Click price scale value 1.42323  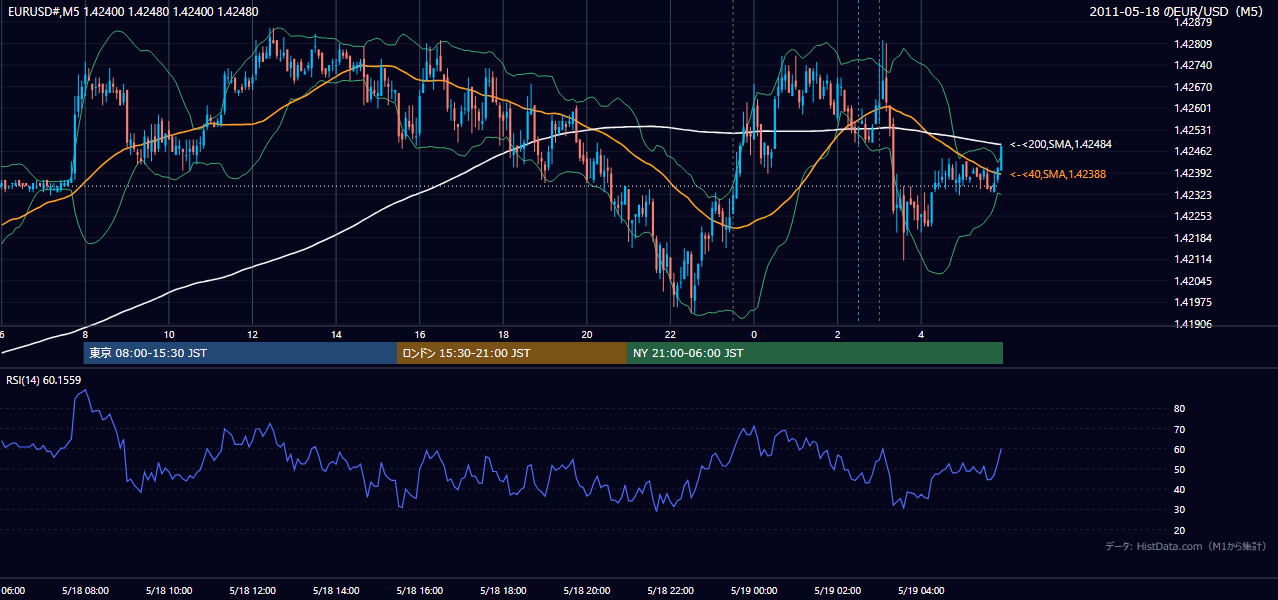(1194, 195)
